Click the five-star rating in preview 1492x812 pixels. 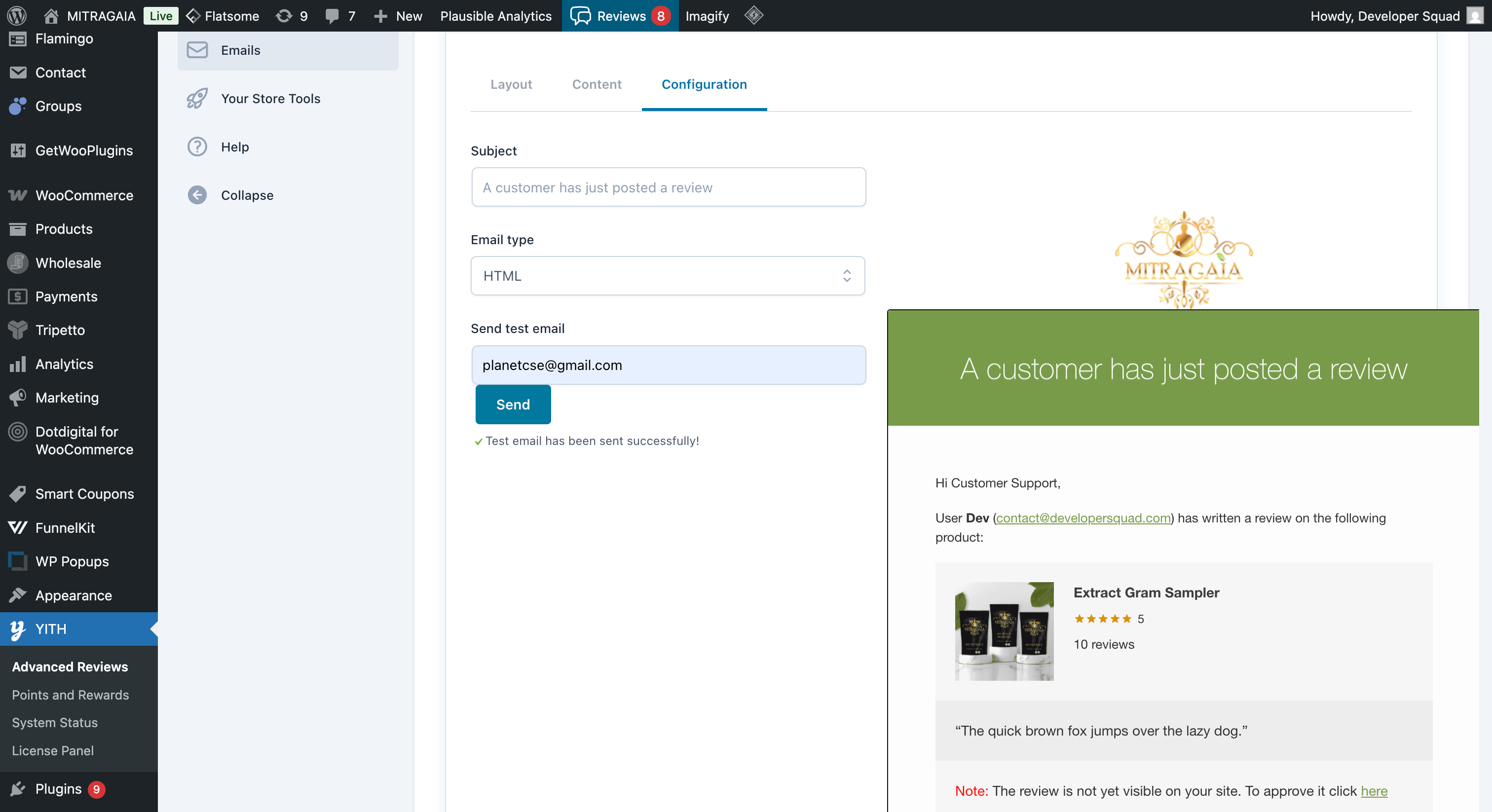click(x=1103, y=619)
